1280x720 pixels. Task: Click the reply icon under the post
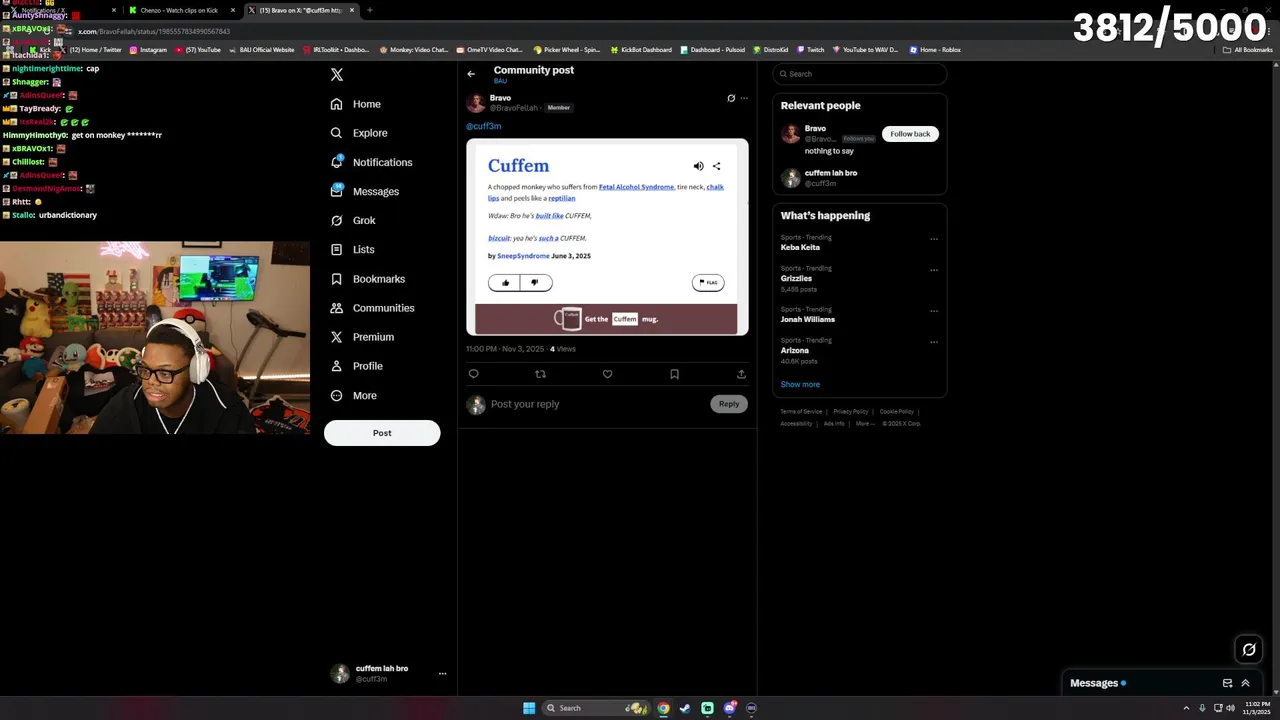(474, 374)
